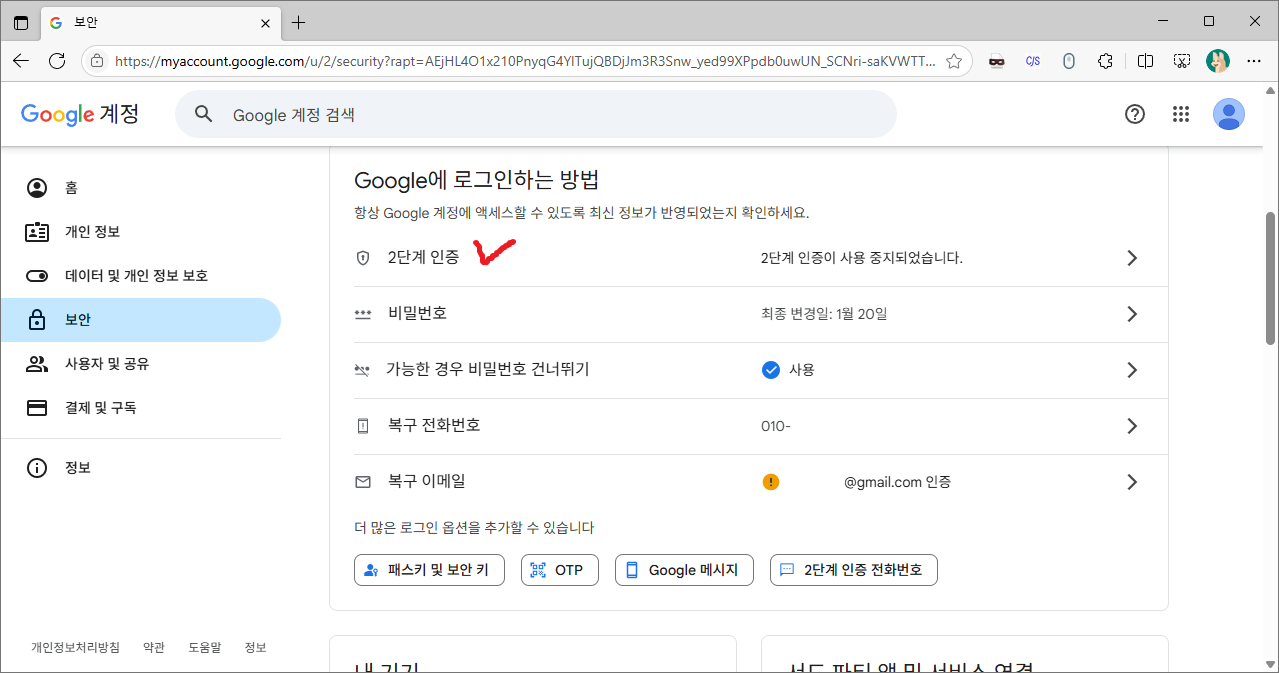Open 데이터 및 개인 정보 보호 section

coord(140,276)
